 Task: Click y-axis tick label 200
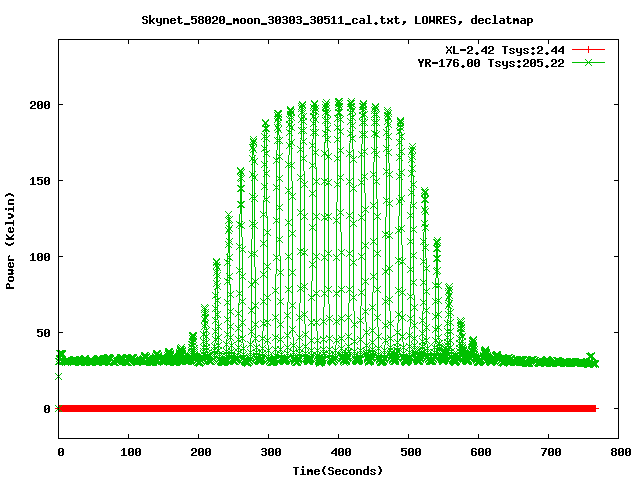tap(40, 105)
